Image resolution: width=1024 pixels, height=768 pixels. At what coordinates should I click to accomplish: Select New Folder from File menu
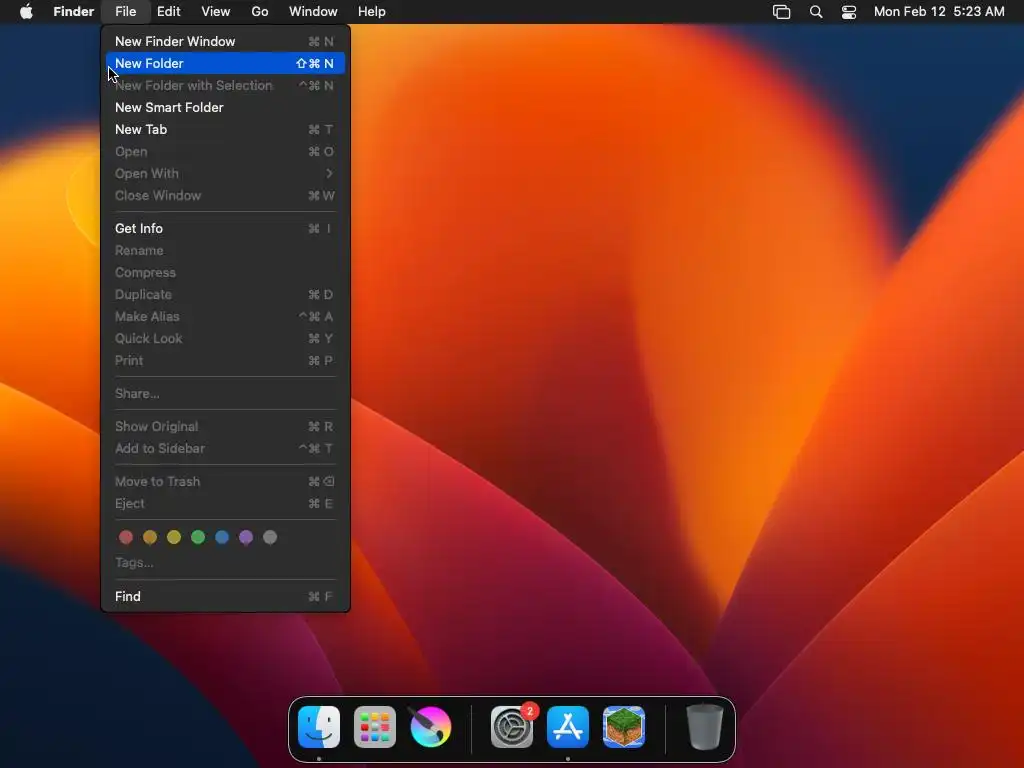225,63
